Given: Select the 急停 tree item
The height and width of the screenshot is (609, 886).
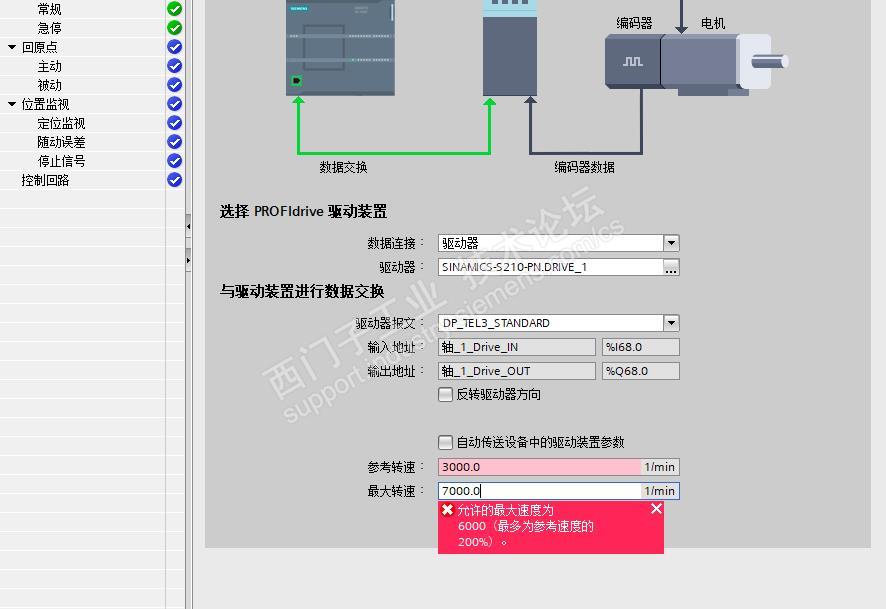Looking at the screenshot, I should [49, 28].
